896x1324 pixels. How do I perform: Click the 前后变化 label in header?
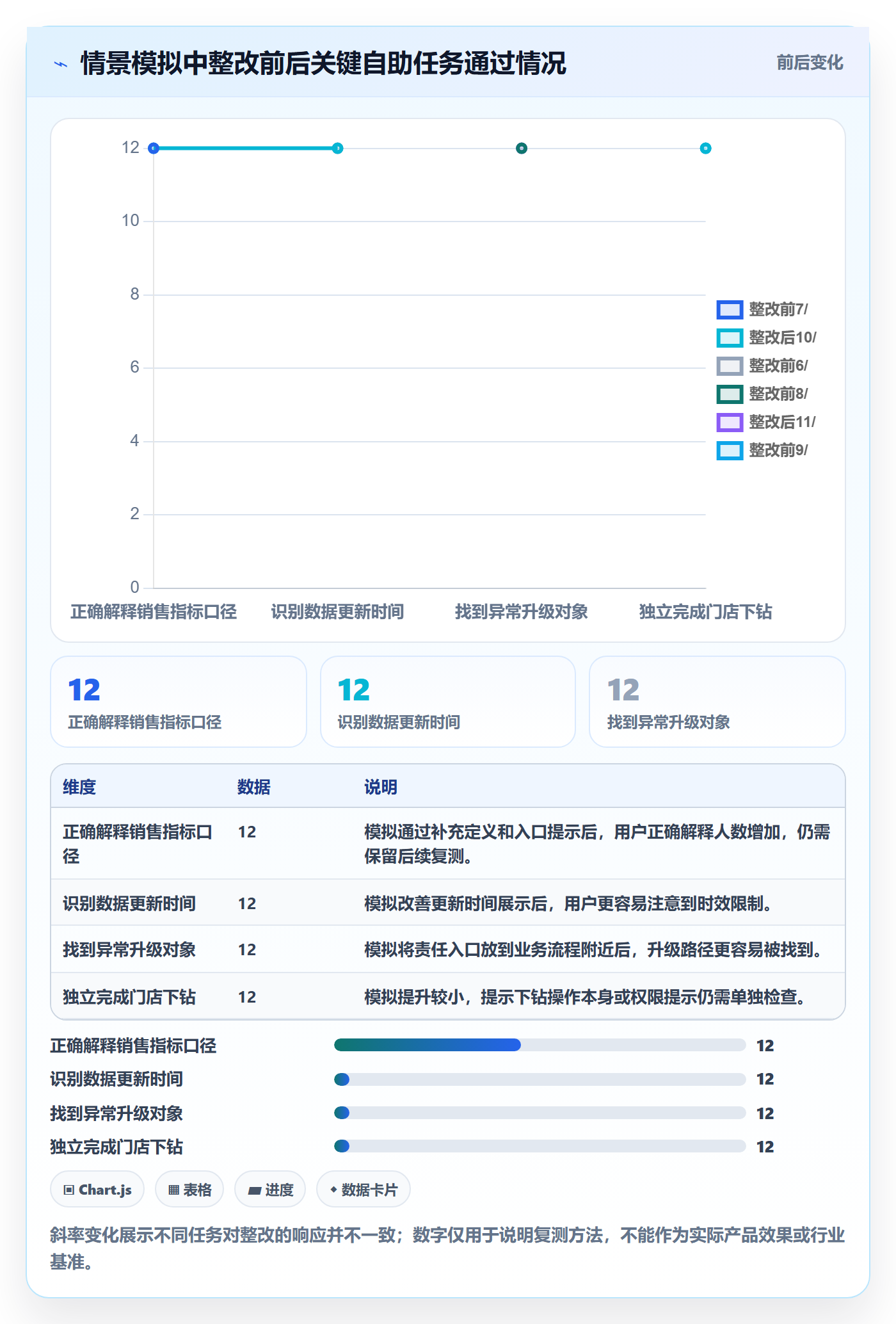click(x=810, y=62)
